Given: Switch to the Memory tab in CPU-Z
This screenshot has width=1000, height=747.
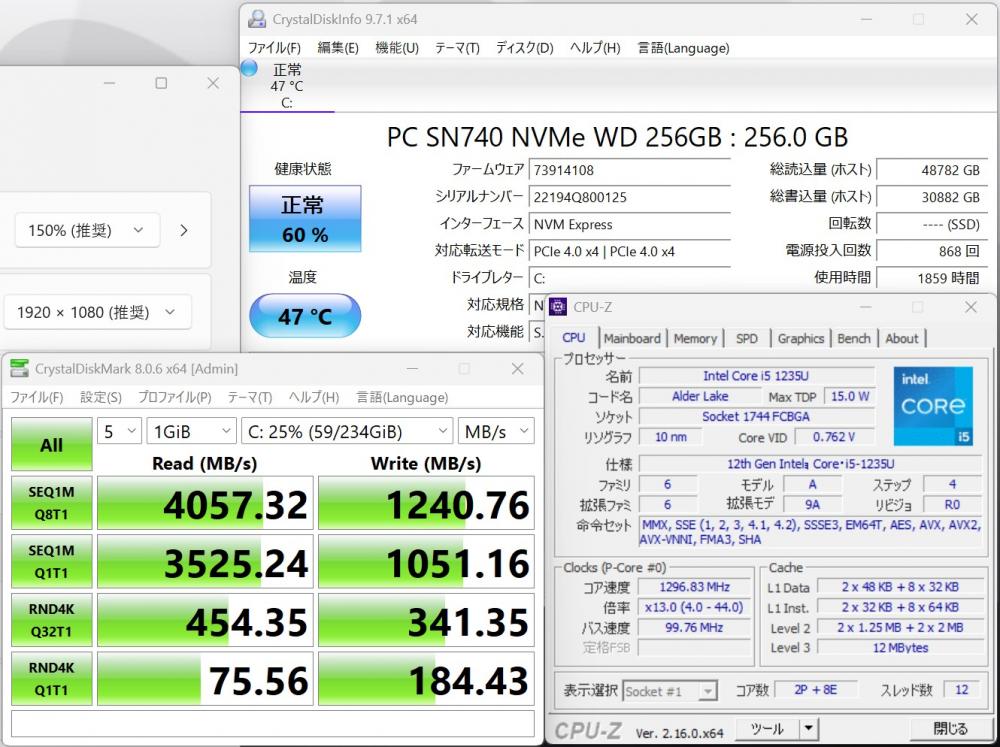Looking at the screenshot, I should coord(695,339).
